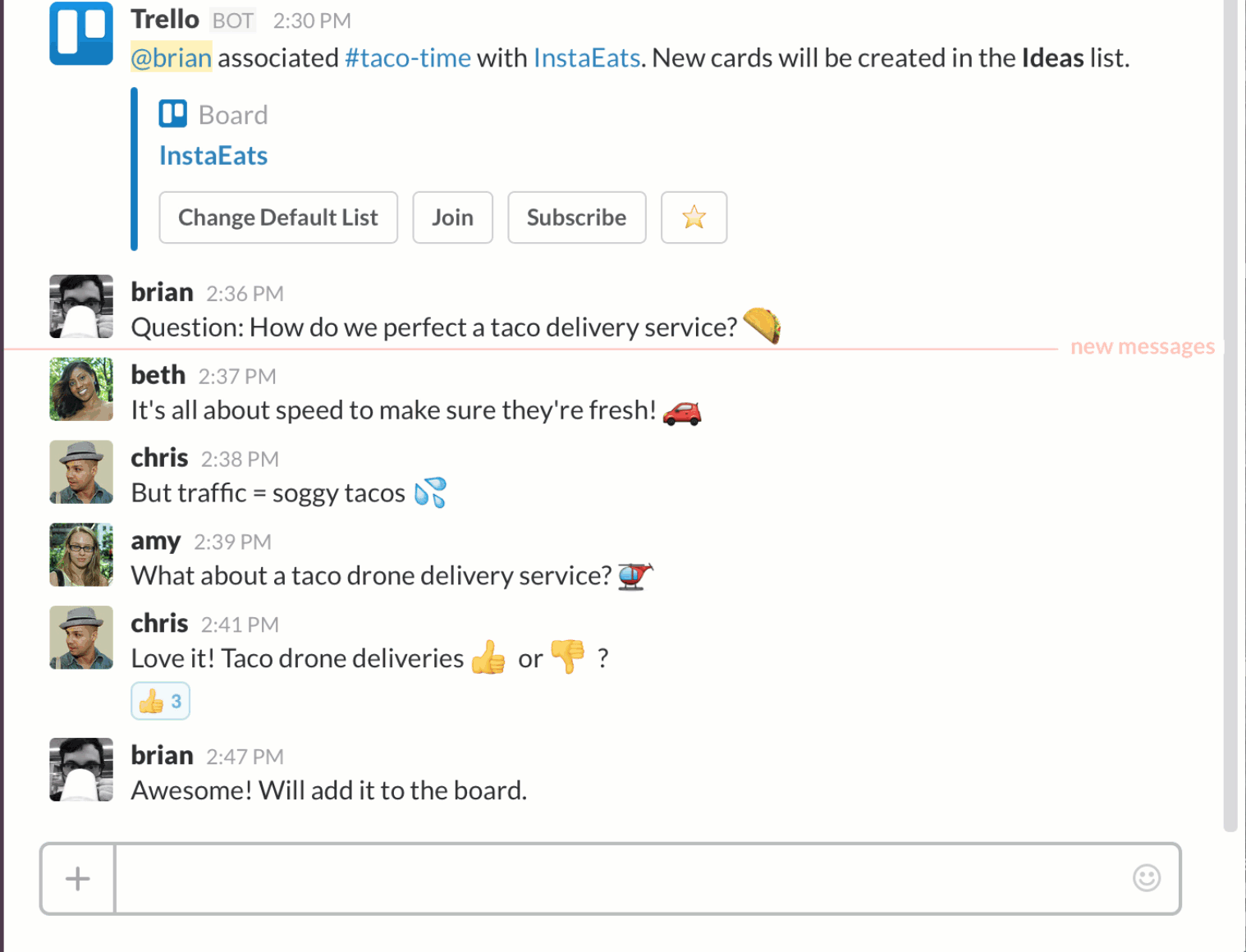Click beth's profile picture

coord(81,389)
